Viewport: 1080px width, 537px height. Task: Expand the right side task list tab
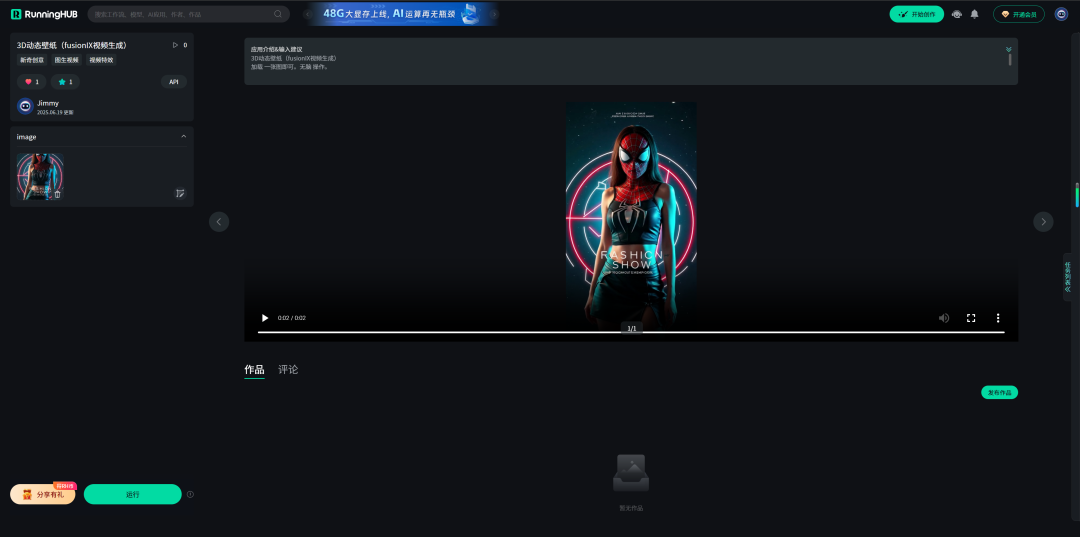1068,277
